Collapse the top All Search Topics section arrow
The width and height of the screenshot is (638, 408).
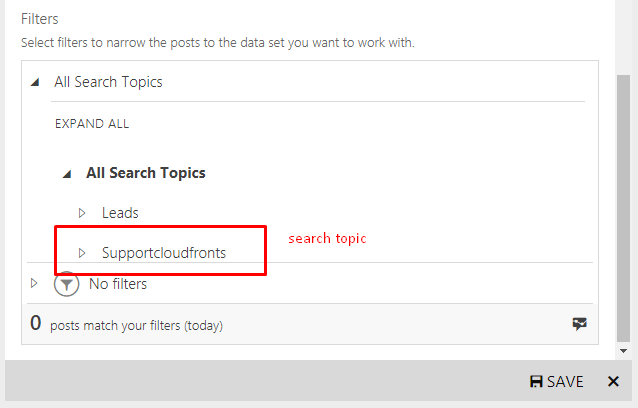(35, 83)
